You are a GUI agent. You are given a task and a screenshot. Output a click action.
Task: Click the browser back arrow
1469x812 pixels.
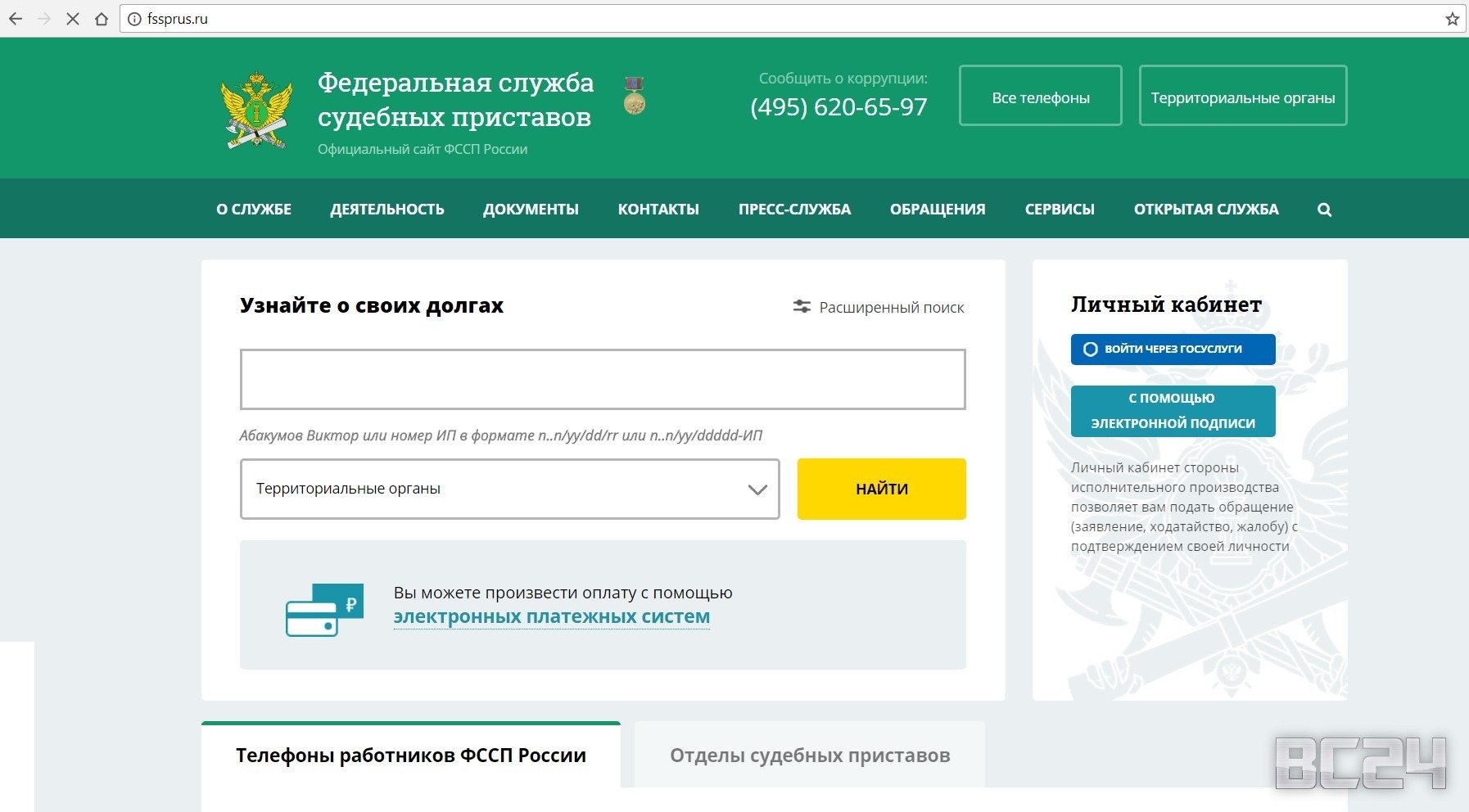[x=16, y=19]
